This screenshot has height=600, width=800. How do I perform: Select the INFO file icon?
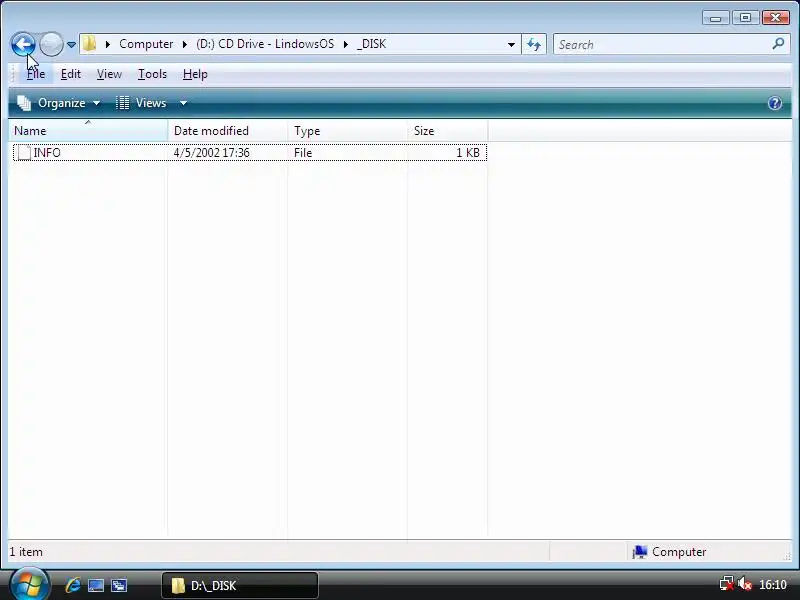[x=24, y=153]
